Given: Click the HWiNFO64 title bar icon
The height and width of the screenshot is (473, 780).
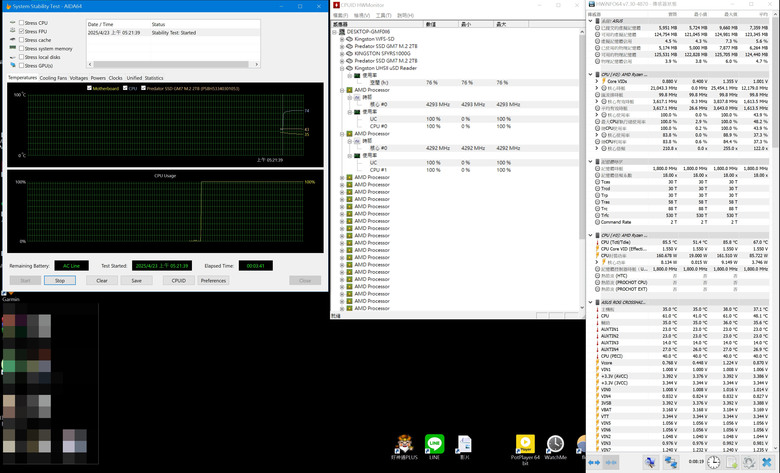Looking at the screenshot, I should point(592,4).
